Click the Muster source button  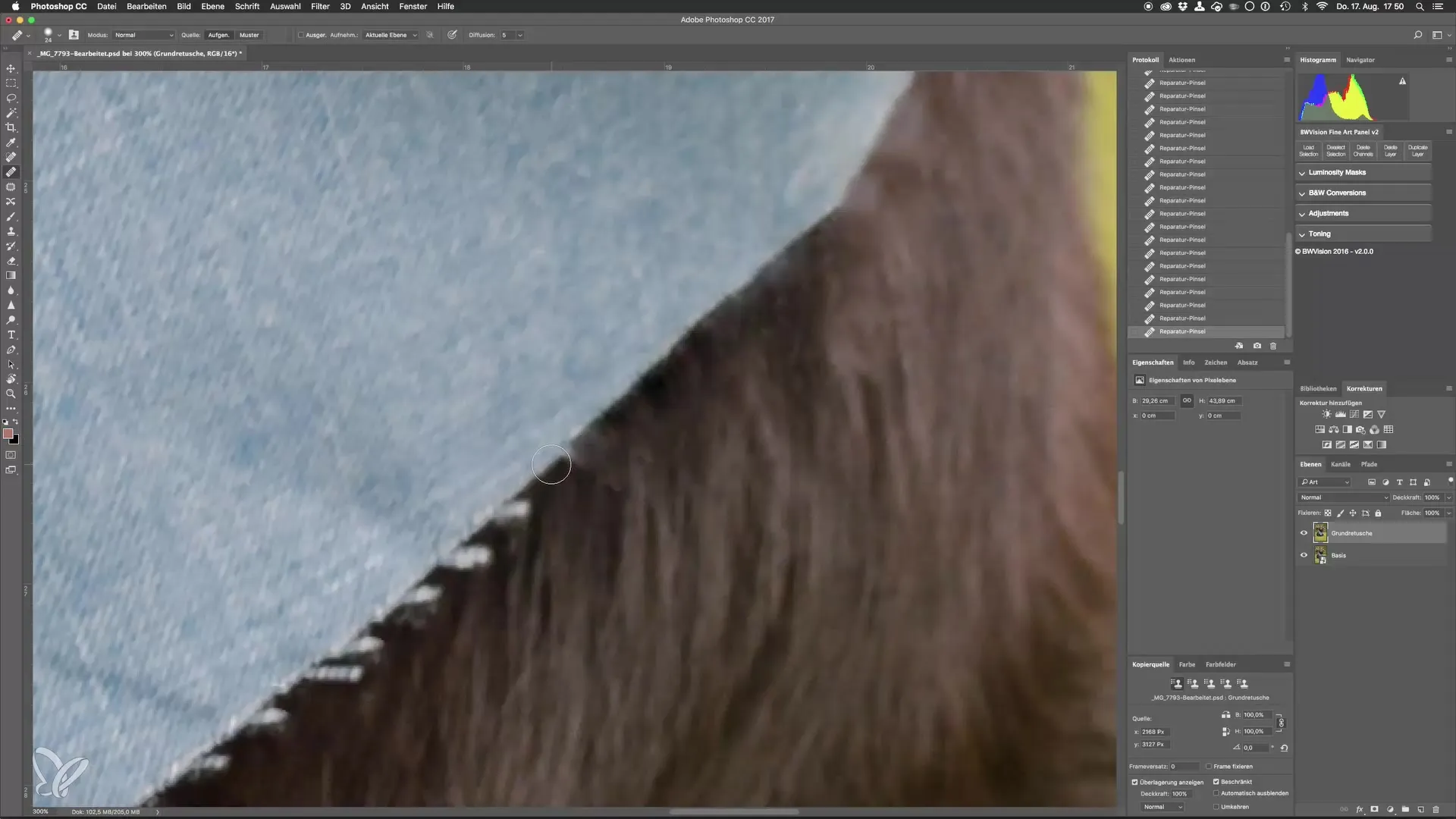(249, 35)
